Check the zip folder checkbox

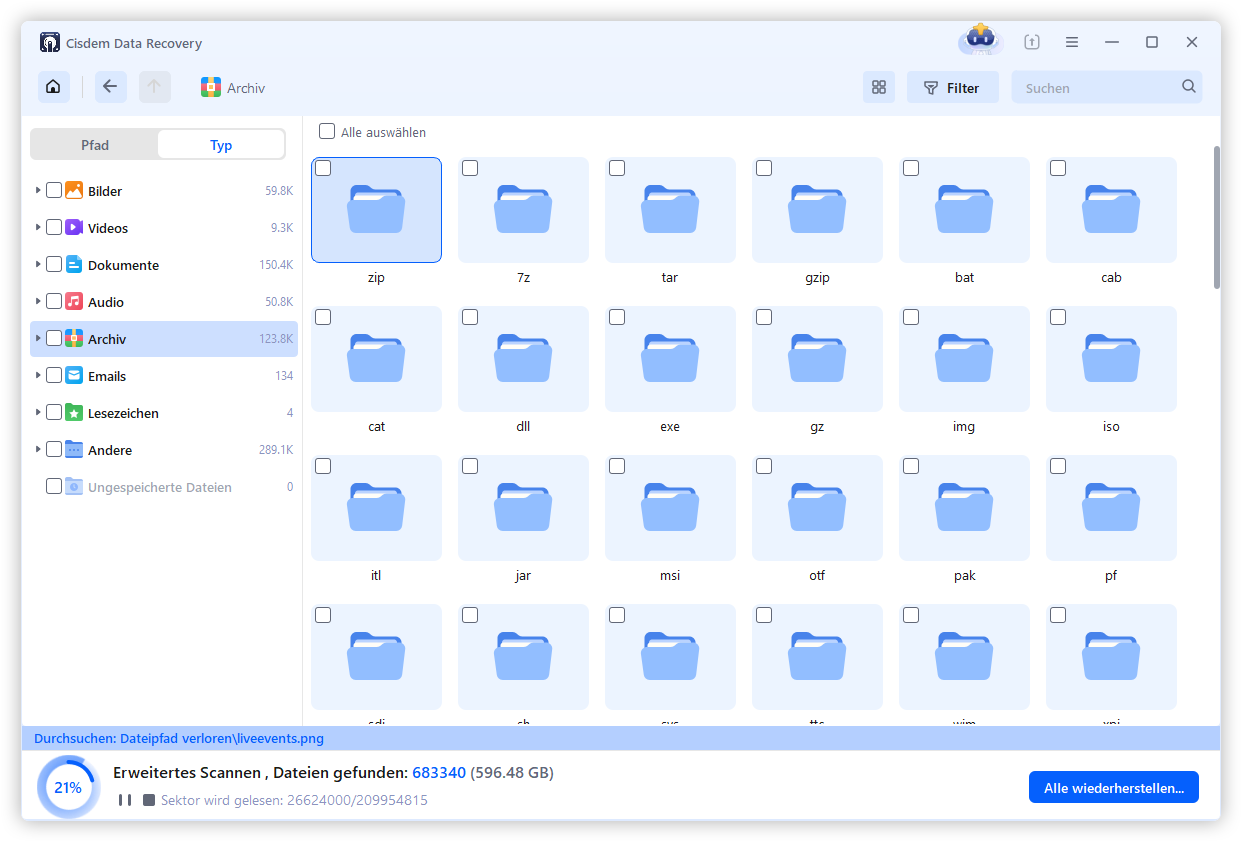pos(322,168)
